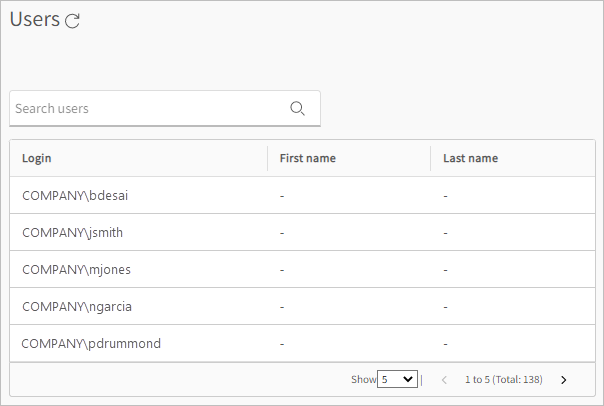Click Last name cell in pdrummond row
Image resolution: width=604 pixels, height=406 pixels.
click(446, 343)
